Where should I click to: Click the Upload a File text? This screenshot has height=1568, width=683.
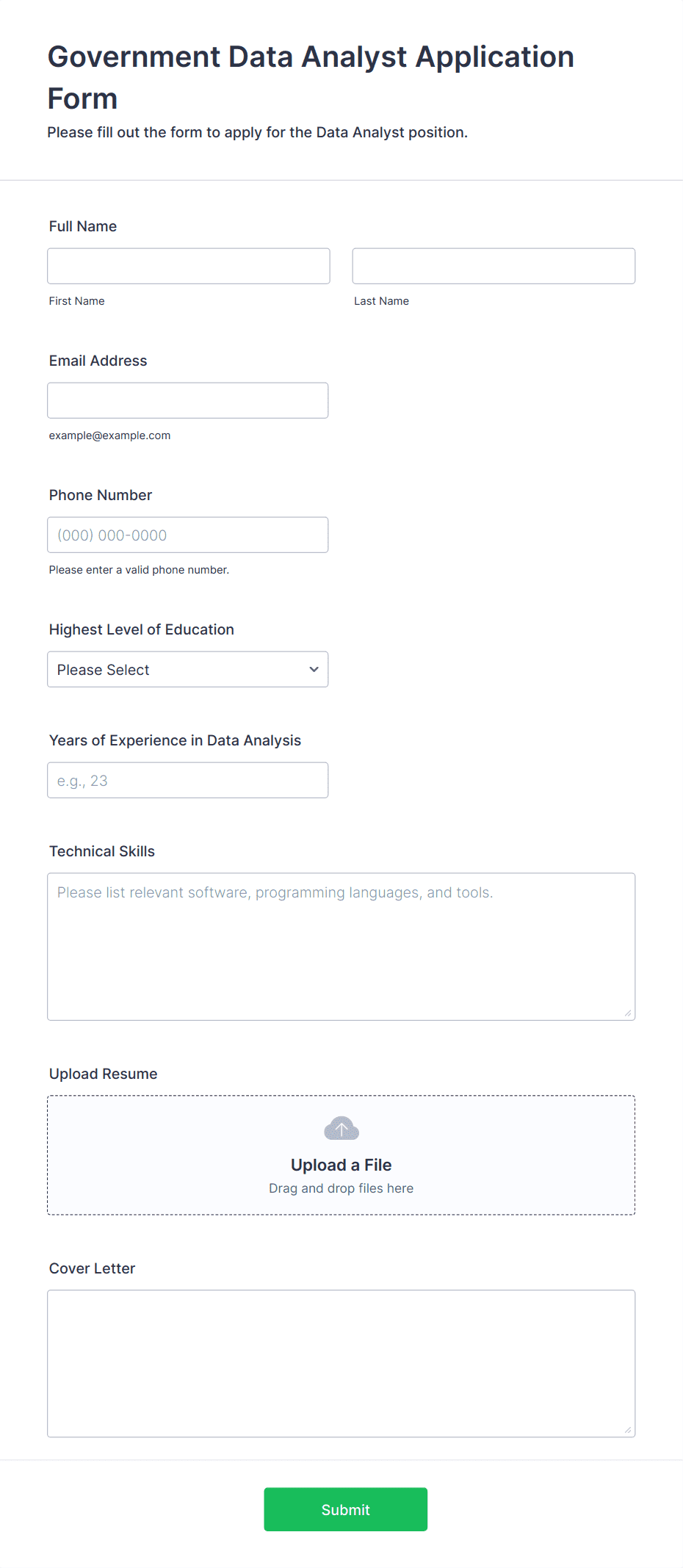[341, 1165]
